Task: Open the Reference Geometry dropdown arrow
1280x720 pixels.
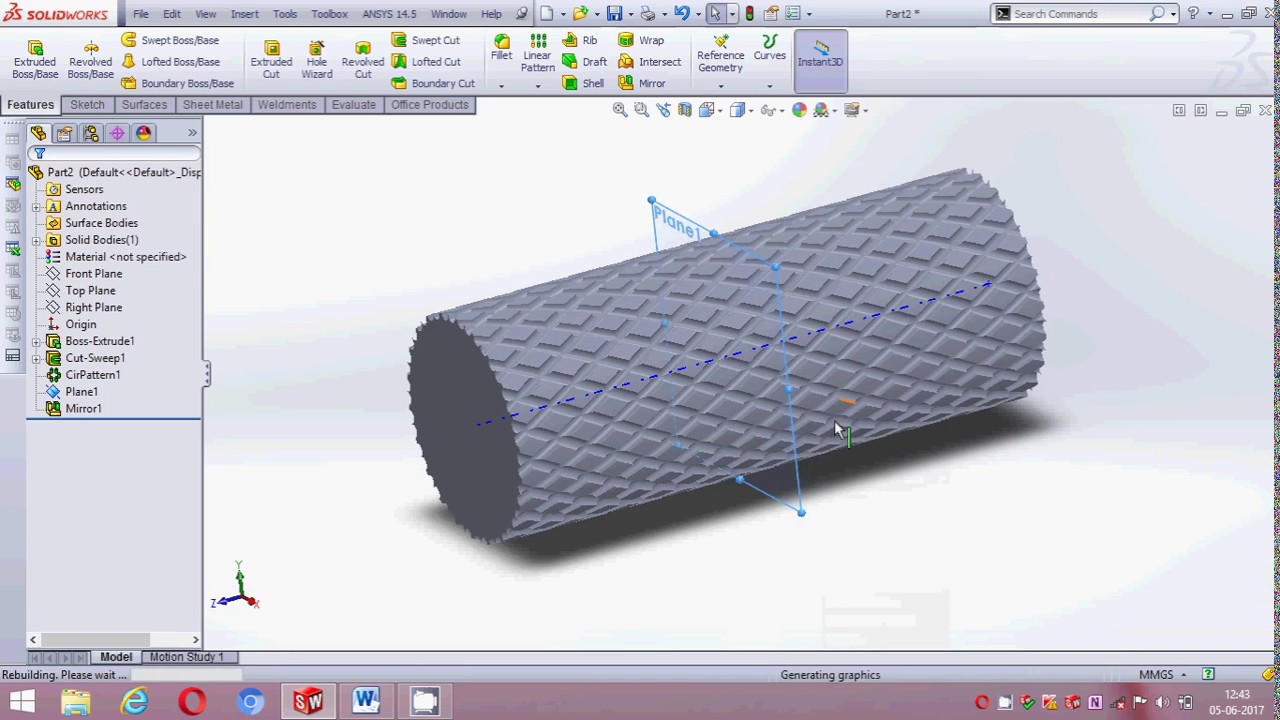Action: [720, 86]
